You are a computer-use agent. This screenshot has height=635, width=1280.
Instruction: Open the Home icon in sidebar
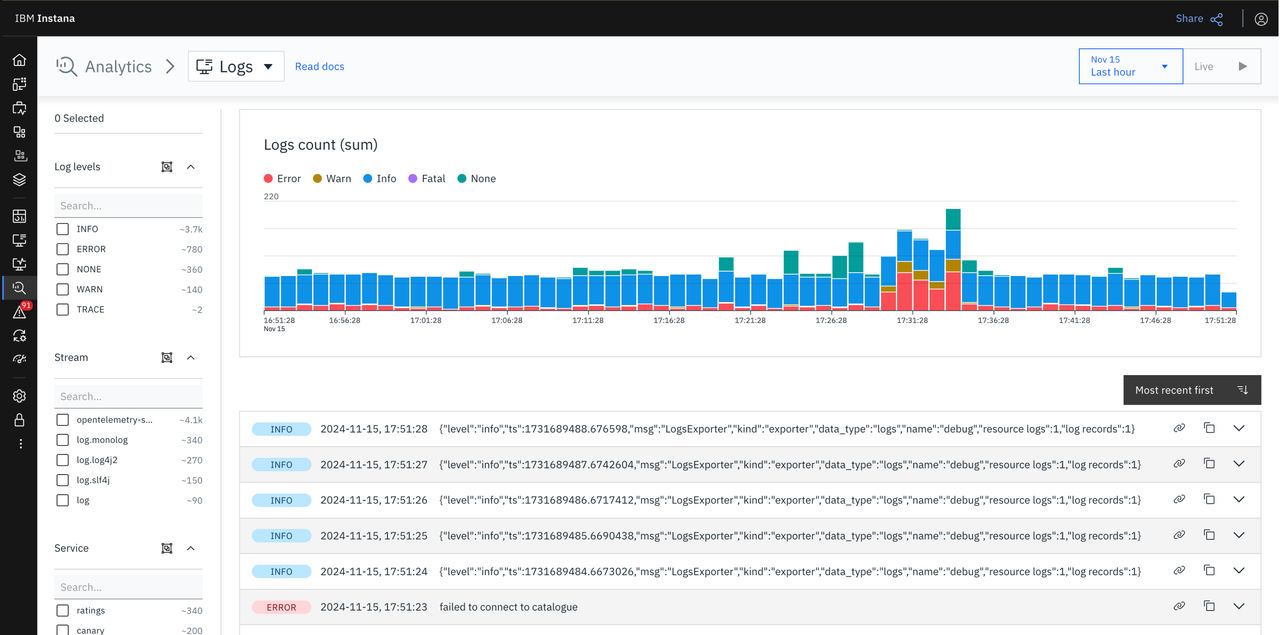tap(19, 60)
